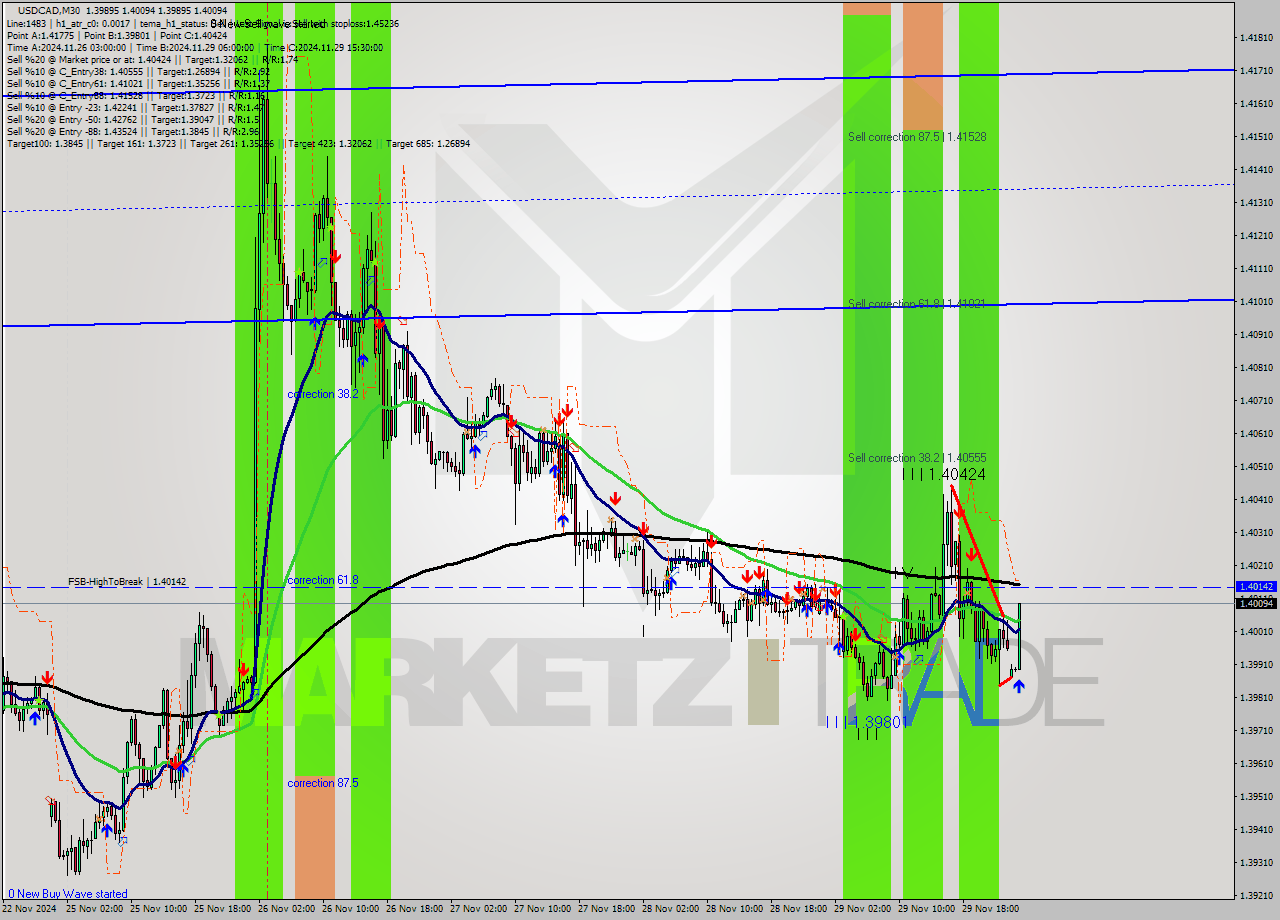The width and height of the screenshot is (1280, 920).
Task: Click the 'Time A:2024.11.26 03:00:00' line
Action: click(66, 47)
